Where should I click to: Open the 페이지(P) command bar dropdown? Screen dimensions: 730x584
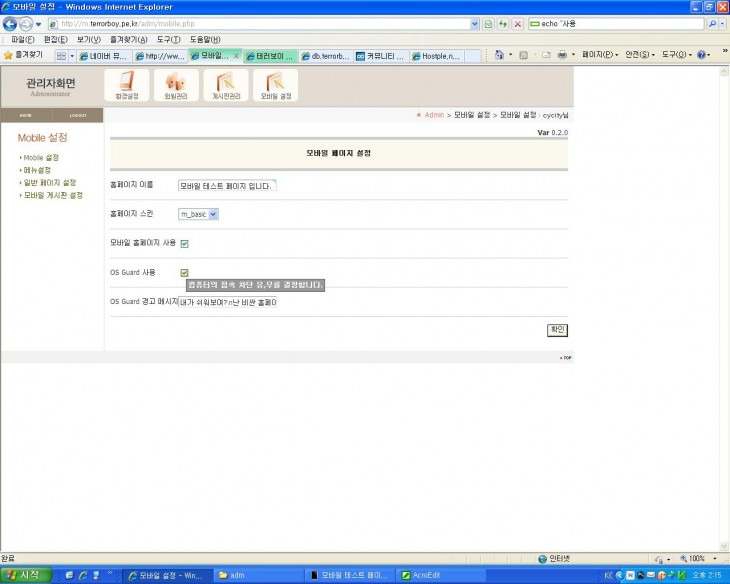(600, 55)
